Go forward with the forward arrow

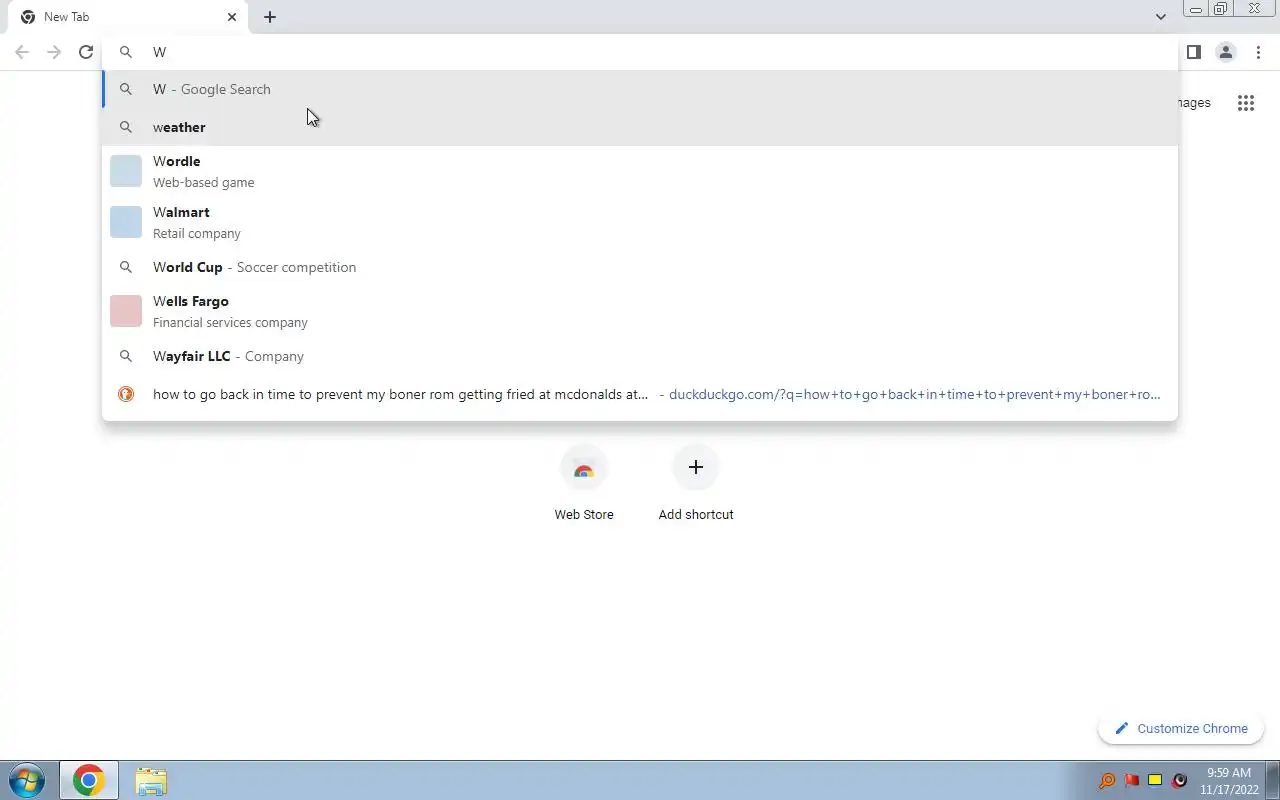coord(54,52)
